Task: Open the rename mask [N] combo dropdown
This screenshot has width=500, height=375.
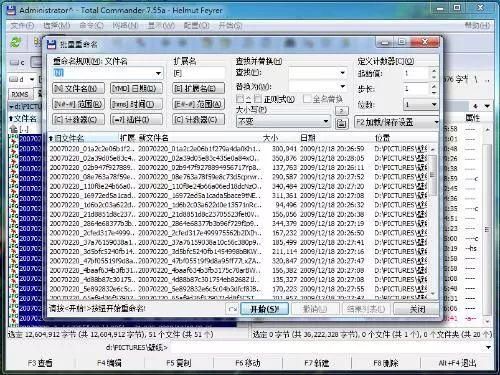Action: [158, 73]
